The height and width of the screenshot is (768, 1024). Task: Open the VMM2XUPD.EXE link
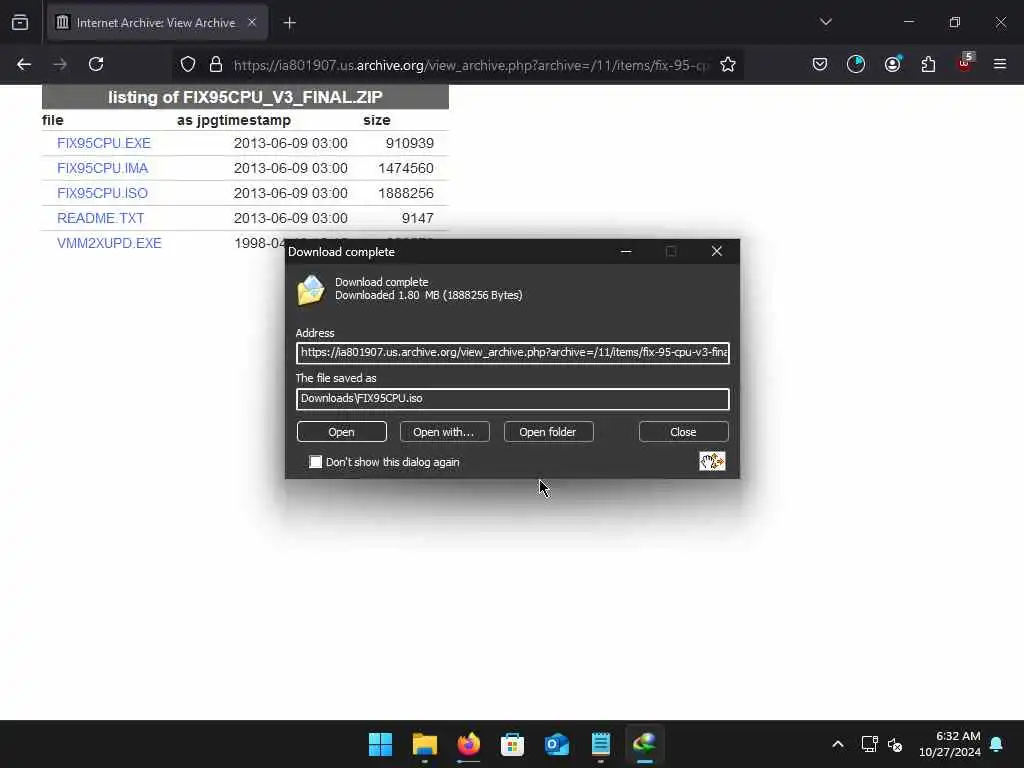click(x=109, y=243)
